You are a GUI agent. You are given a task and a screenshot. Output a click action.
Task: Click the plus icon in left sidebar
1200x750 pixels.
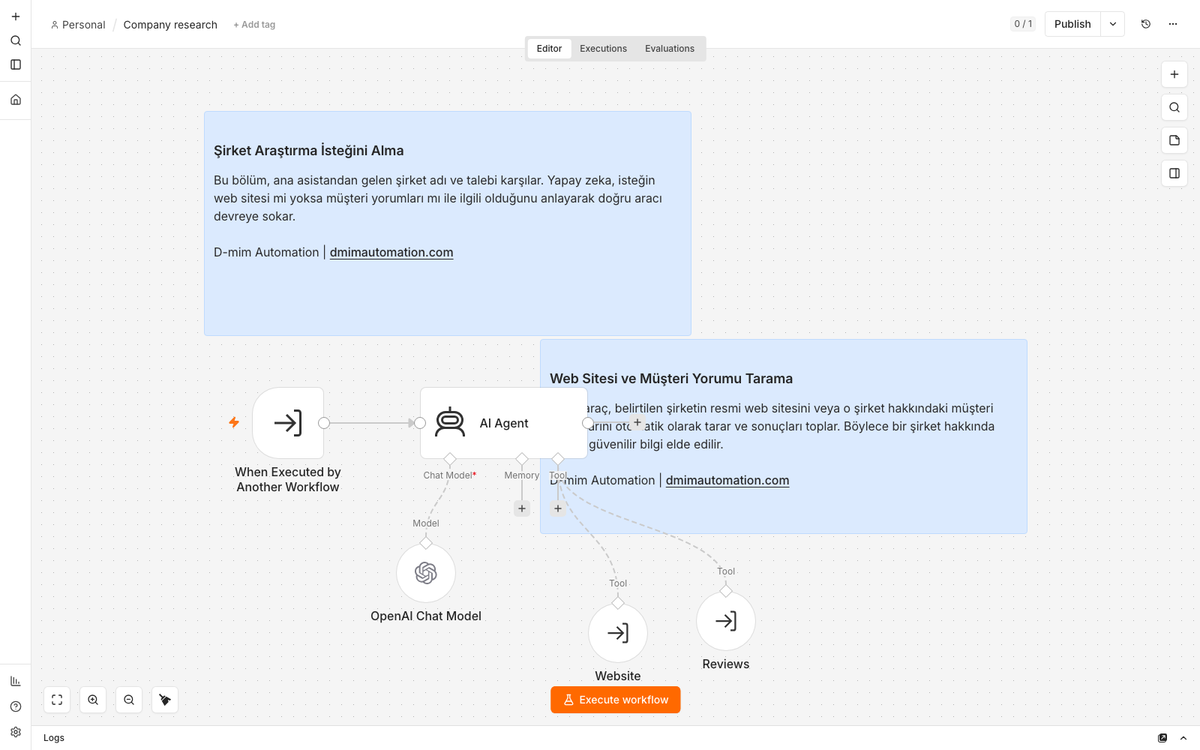point(15,17)
